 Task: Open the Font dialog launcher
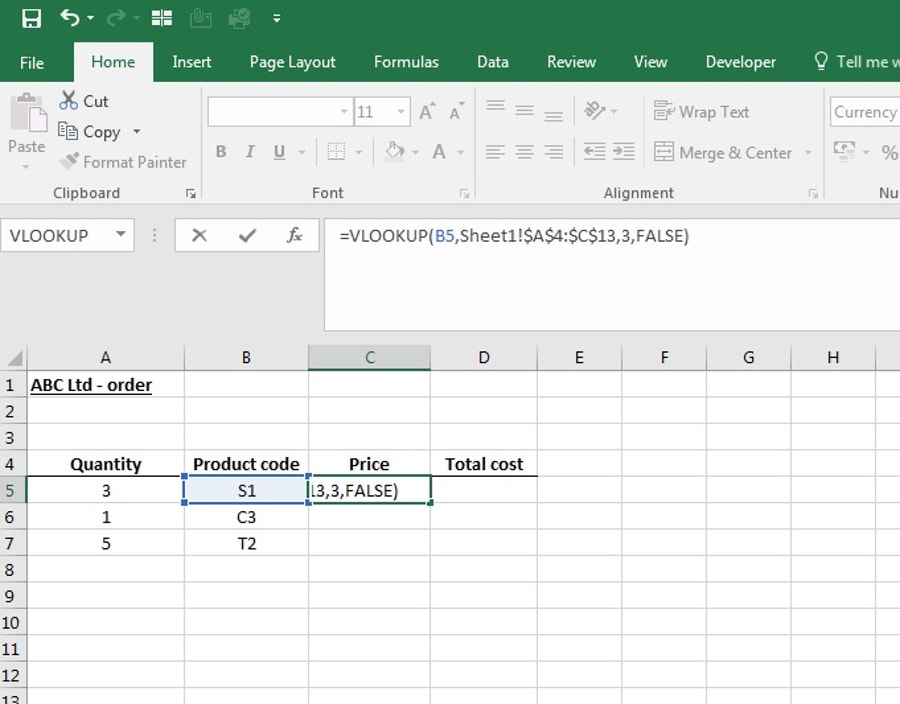point(464,194)
